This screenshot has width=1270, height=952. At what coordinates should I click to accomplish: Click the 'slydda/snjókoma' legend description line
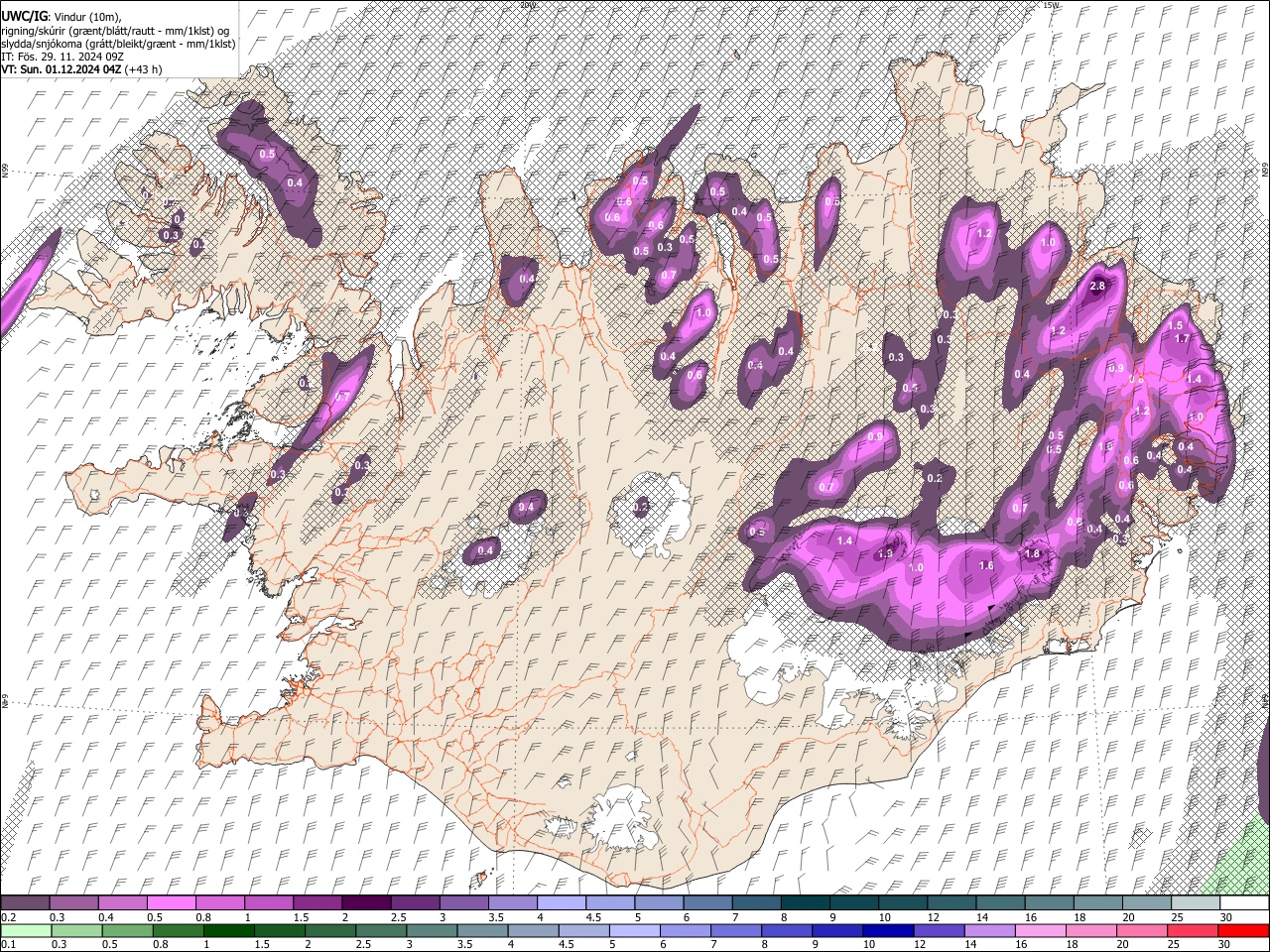118,44
